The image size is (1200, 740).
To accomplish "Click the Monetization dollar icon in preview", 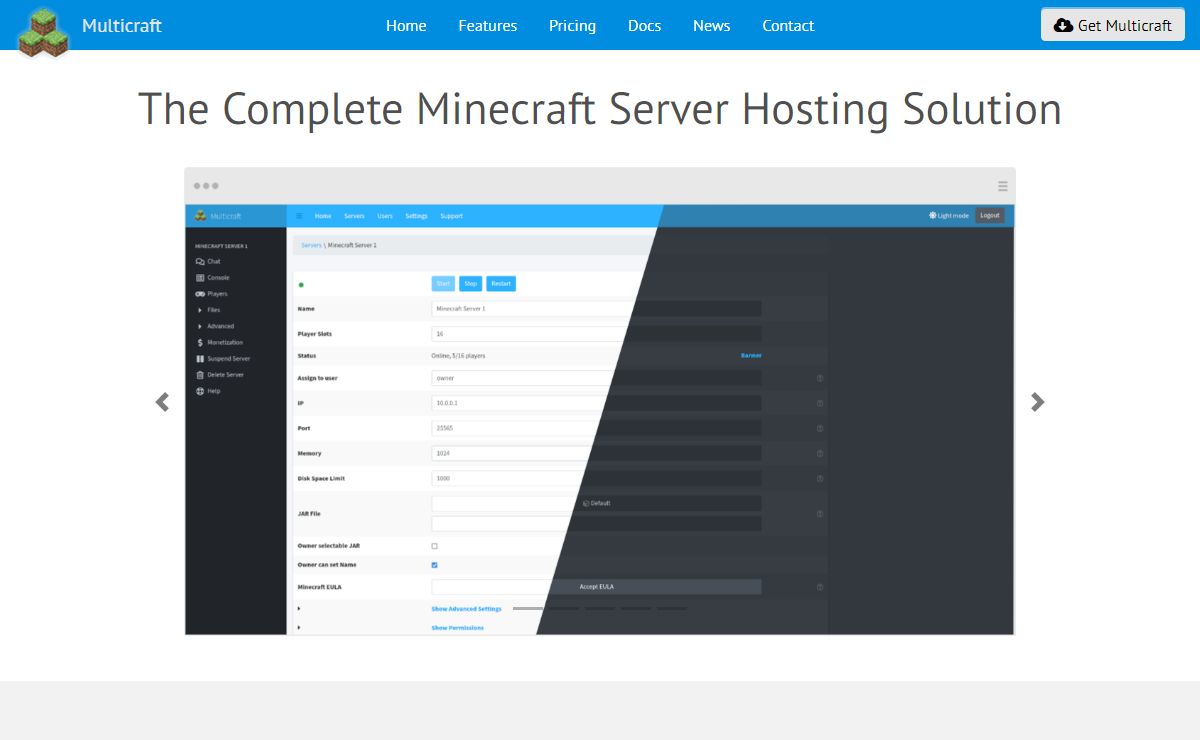I will 200,342.
